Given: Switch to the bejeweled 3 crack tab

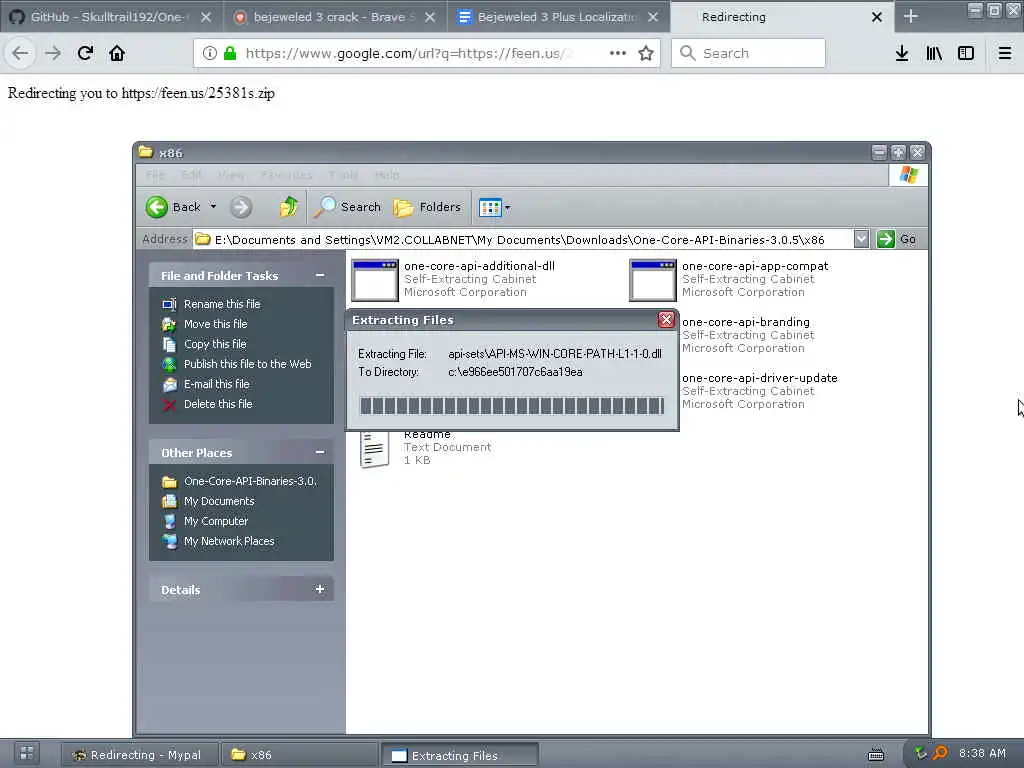Looking at the screenshot, I should [x=334, y=17].
